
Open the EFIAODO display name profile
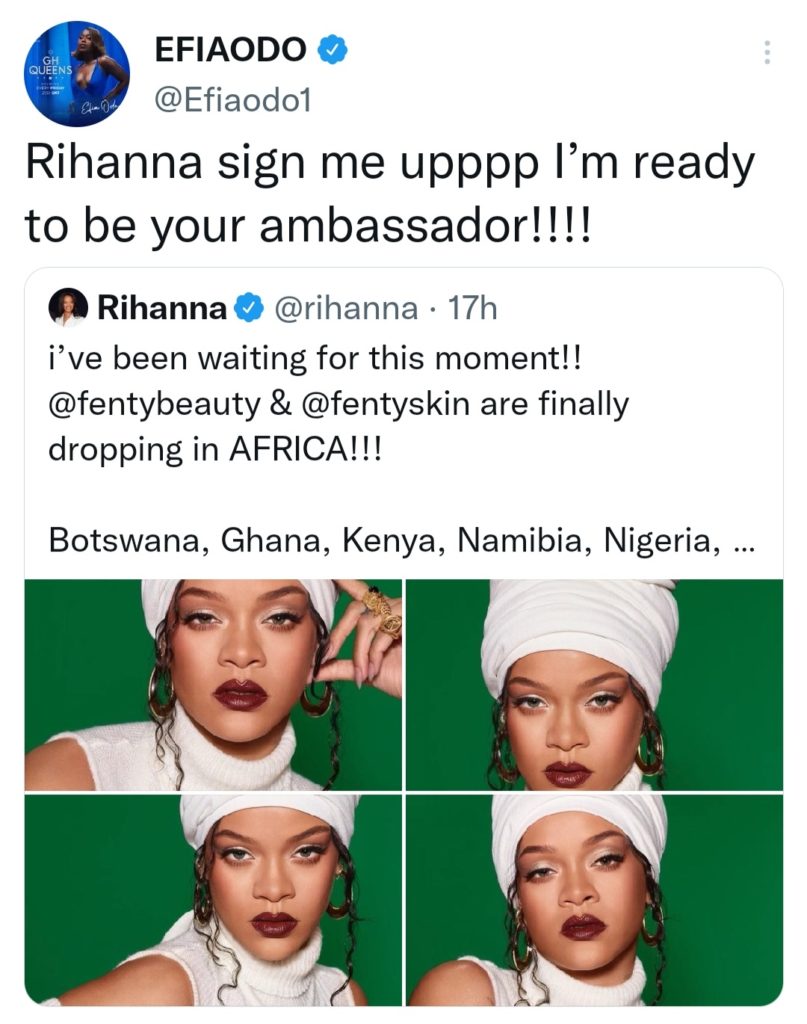tap(230, 50)
